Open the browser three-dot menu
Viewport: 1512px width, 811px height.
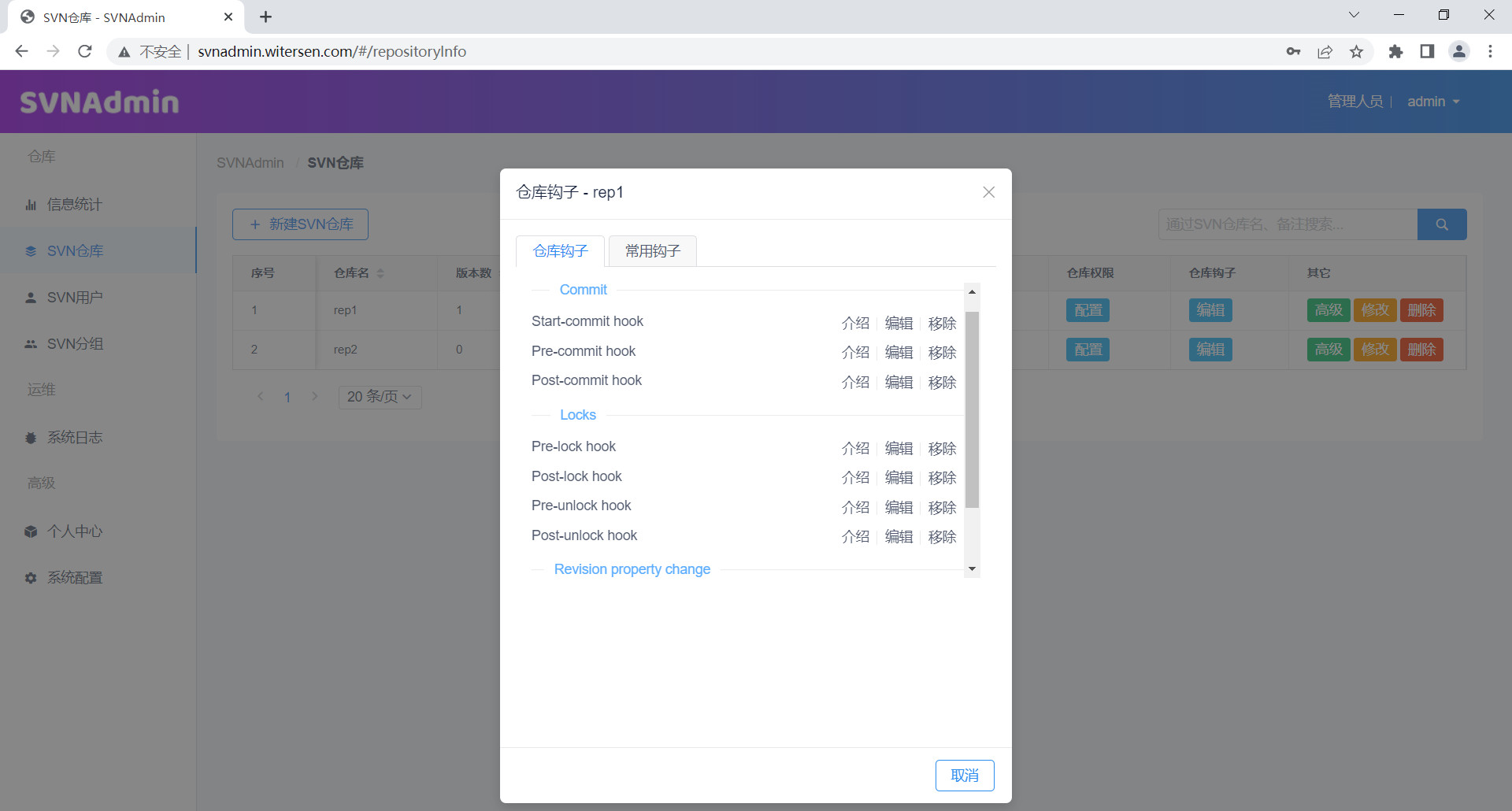pyautogui.click(x=1490, y=51)
